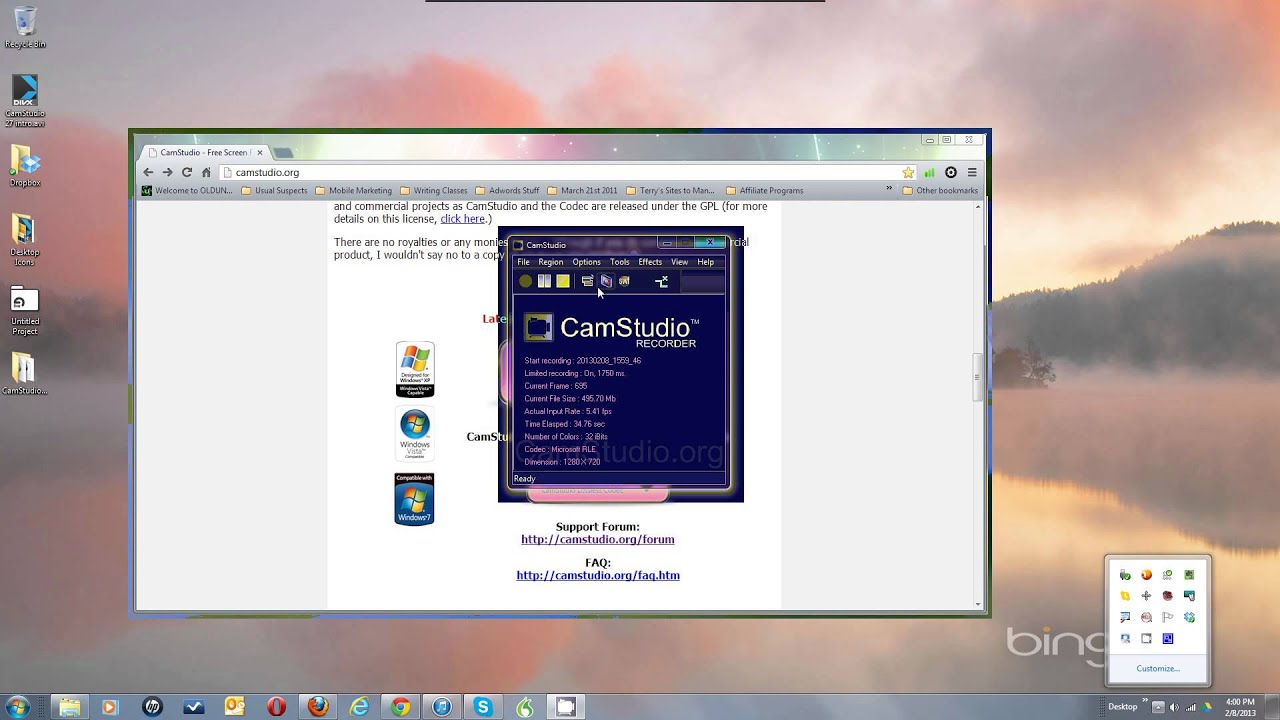This screenshot has width=1280, height=720.
Task: Close the CamStudio - Free Screen tab
Action: pos(260,152)
